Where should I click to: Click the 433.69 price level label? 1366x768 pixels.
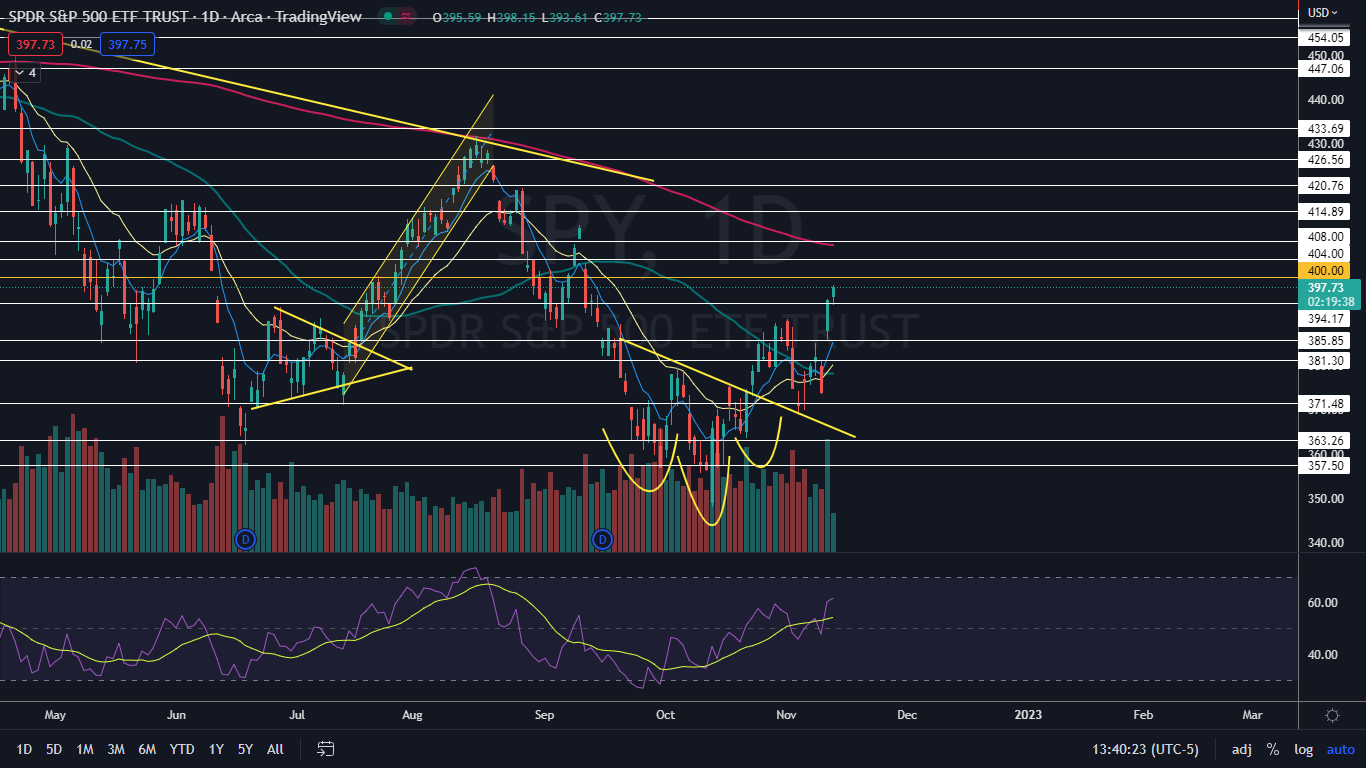point(1323,129)
